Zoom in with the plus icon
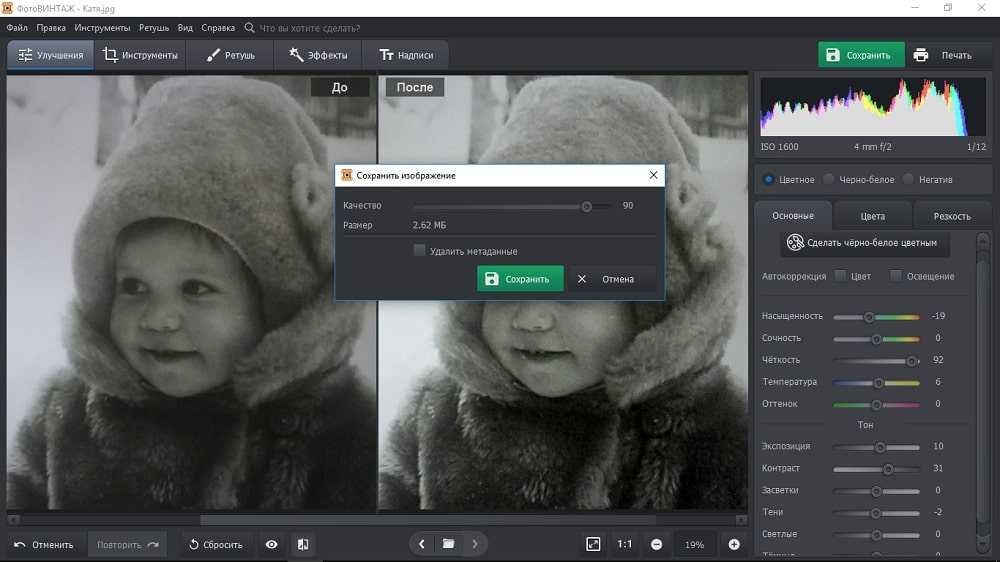 tap(734, 544)
